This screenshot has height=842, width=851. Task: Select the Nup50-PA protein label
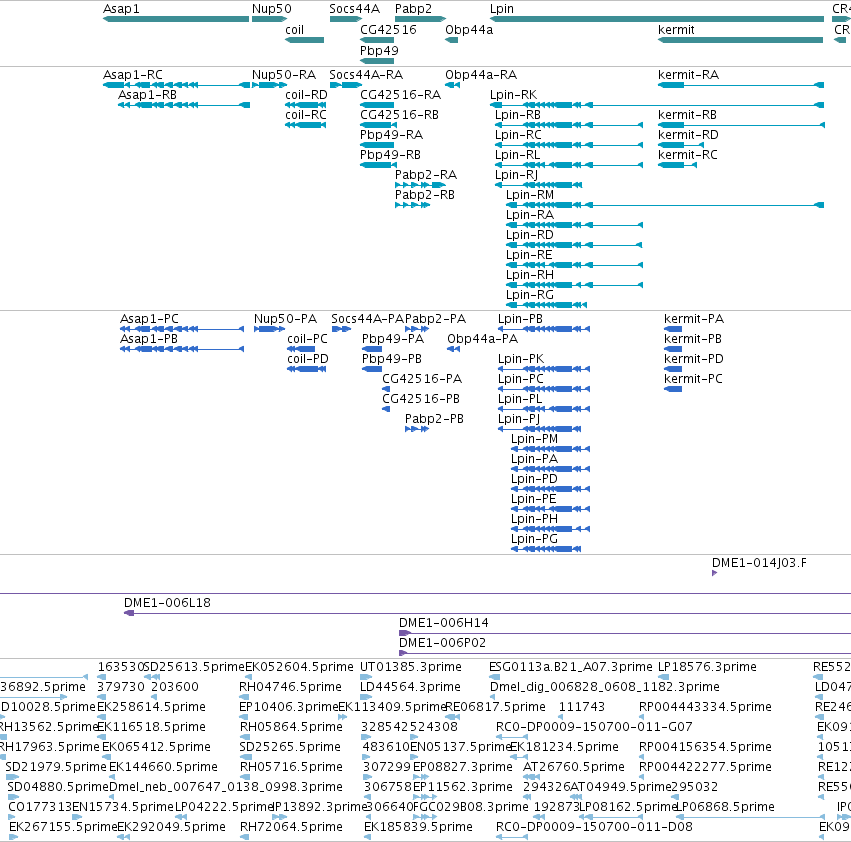pyautogui.click(x=285, y=319)
